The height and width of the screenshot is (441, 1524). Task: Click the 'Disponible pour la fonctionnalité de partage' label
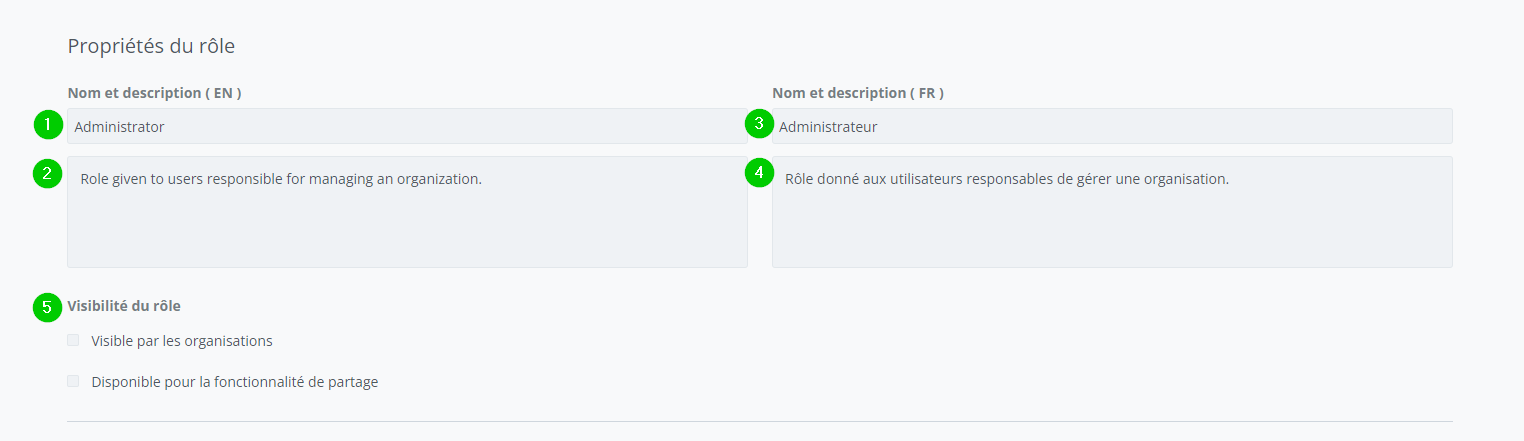click(234, 382)
